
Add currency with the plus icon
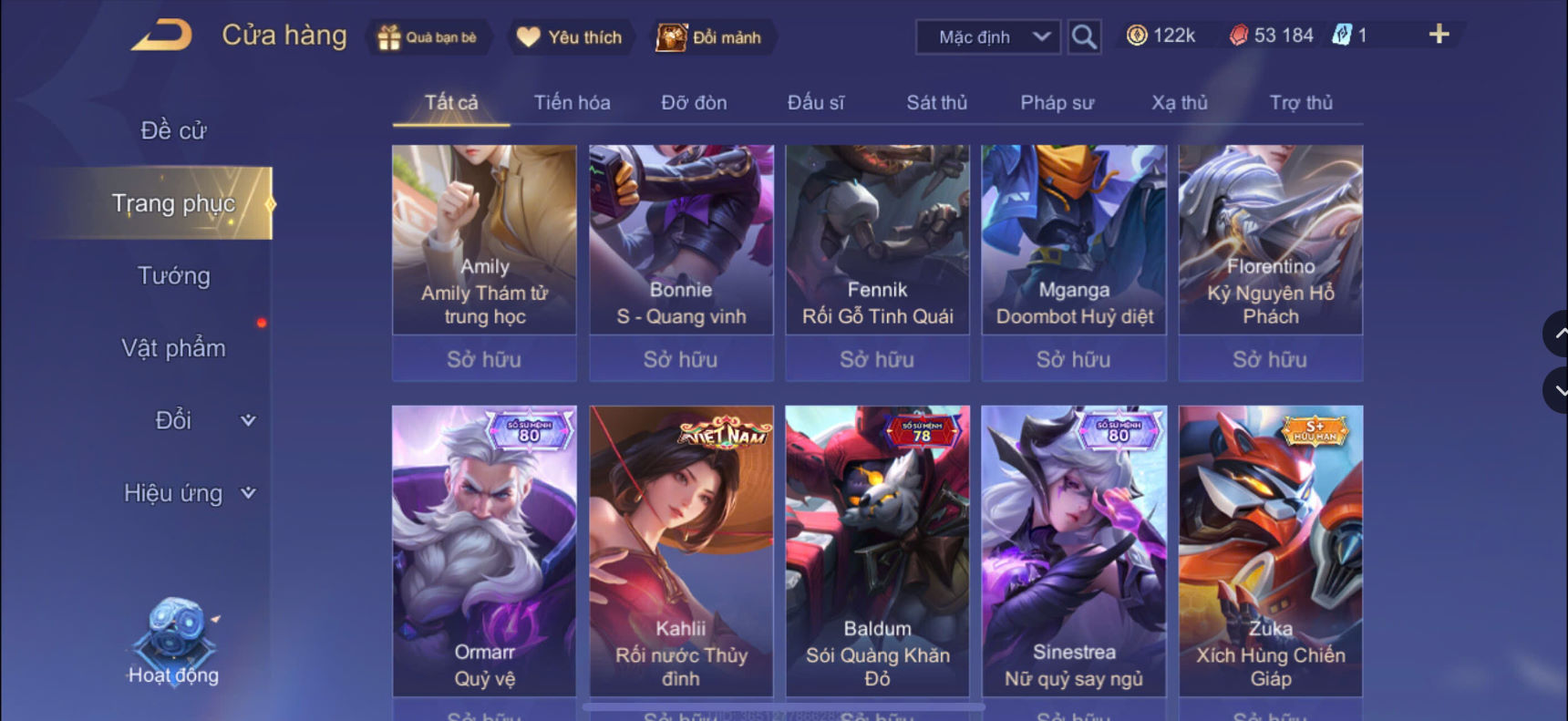tap(1439, 35)
